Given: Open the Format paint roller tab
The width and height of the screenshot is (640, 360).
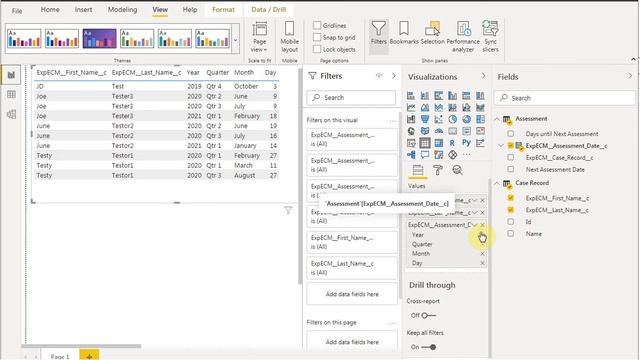Looking at the screenshot, I should click(x=438, y=170).
